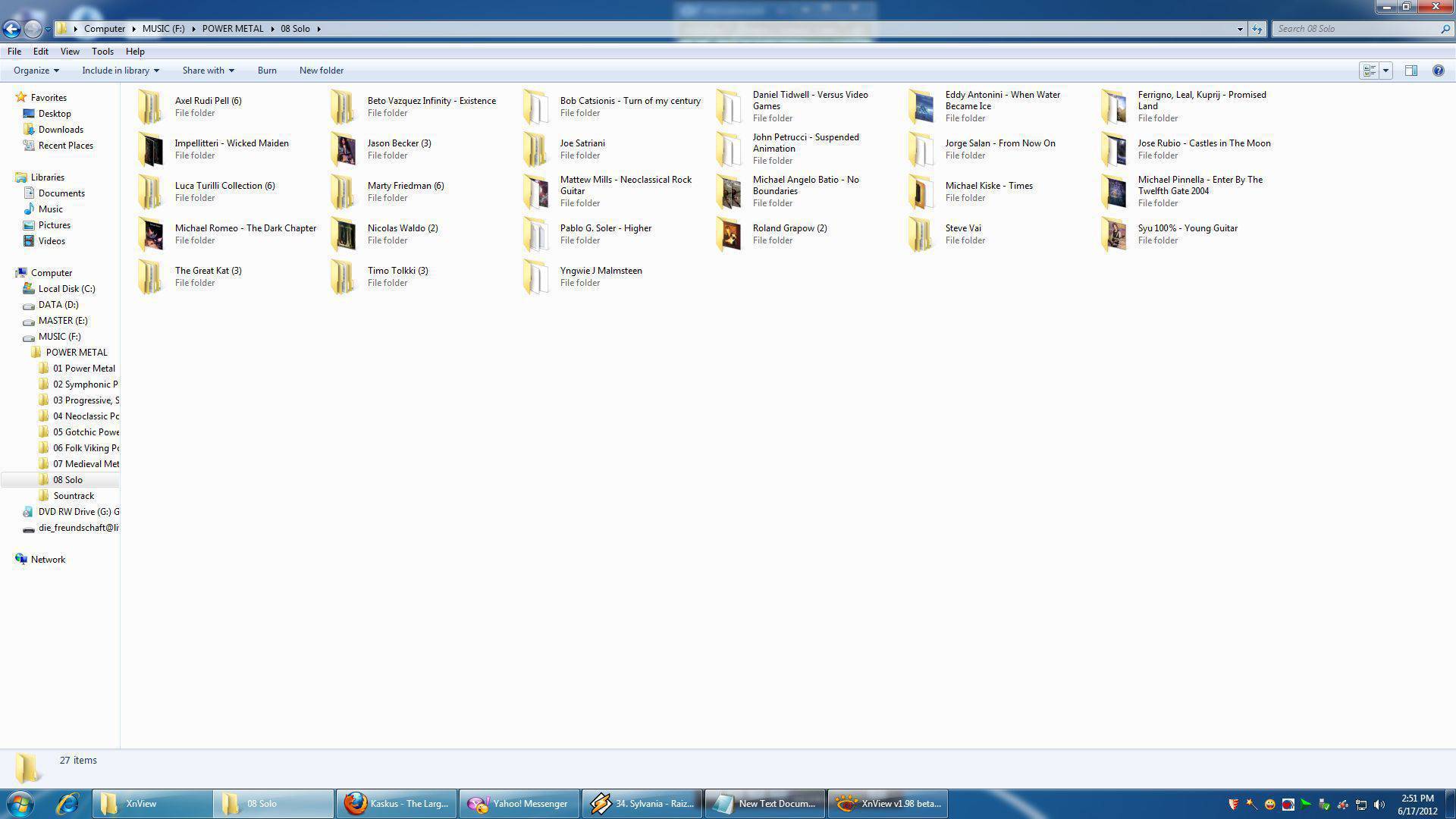The height and width of the screenshot is (819, 1456).
Task: Click the Nicolas Waldo (2) folder icon
Action: click(x=343, y=234)
